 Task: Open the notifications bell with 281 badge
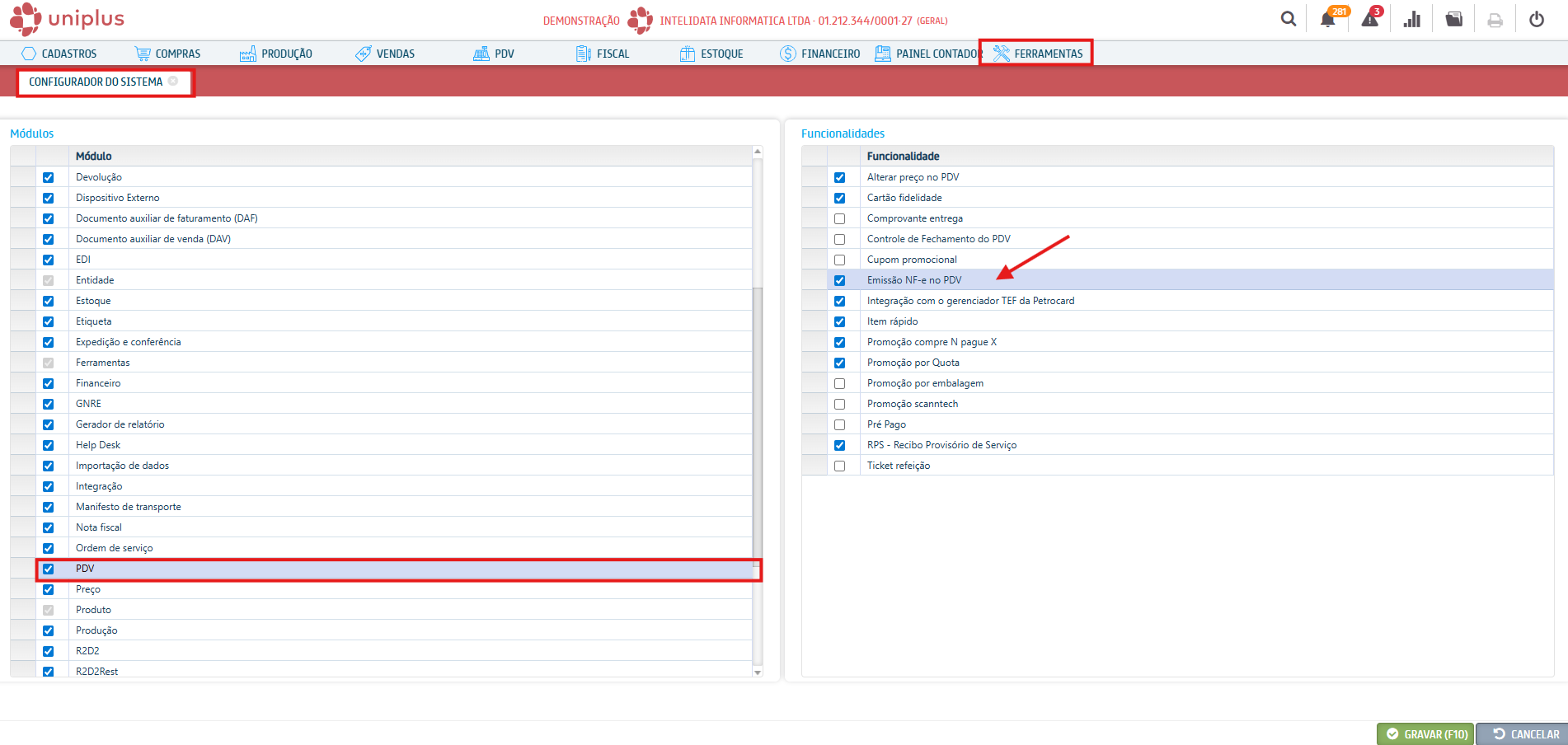tap(1327, 20)
